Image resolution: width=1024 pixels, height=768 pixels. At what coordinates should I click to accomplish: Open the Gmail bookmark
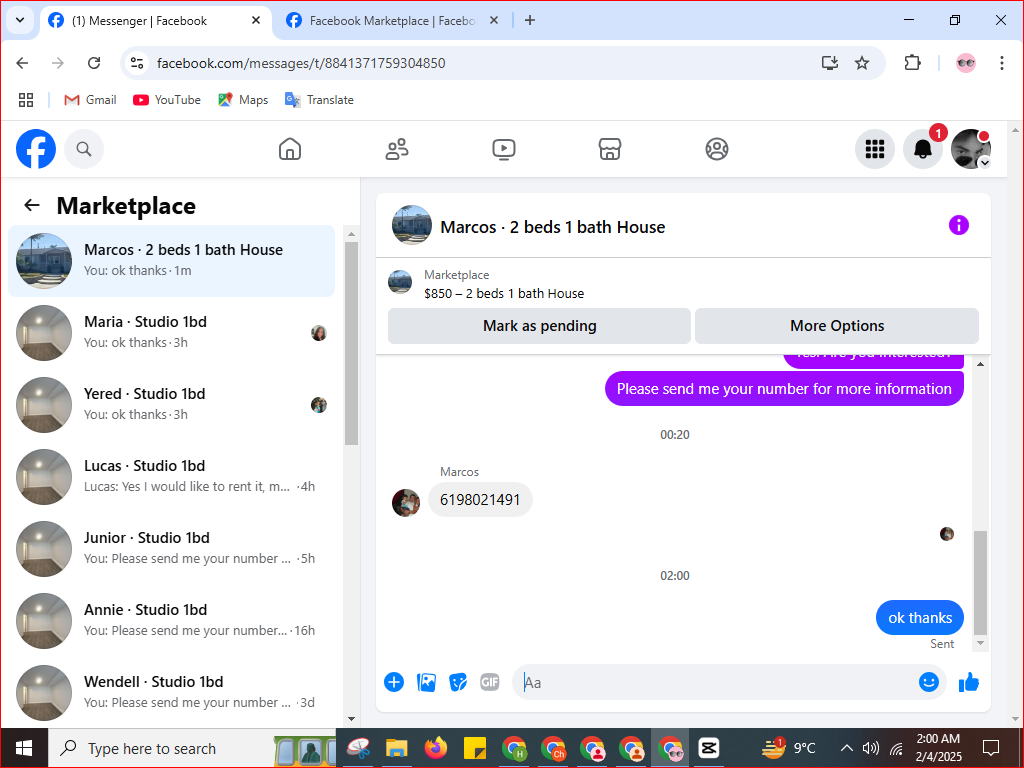[90, 100]
